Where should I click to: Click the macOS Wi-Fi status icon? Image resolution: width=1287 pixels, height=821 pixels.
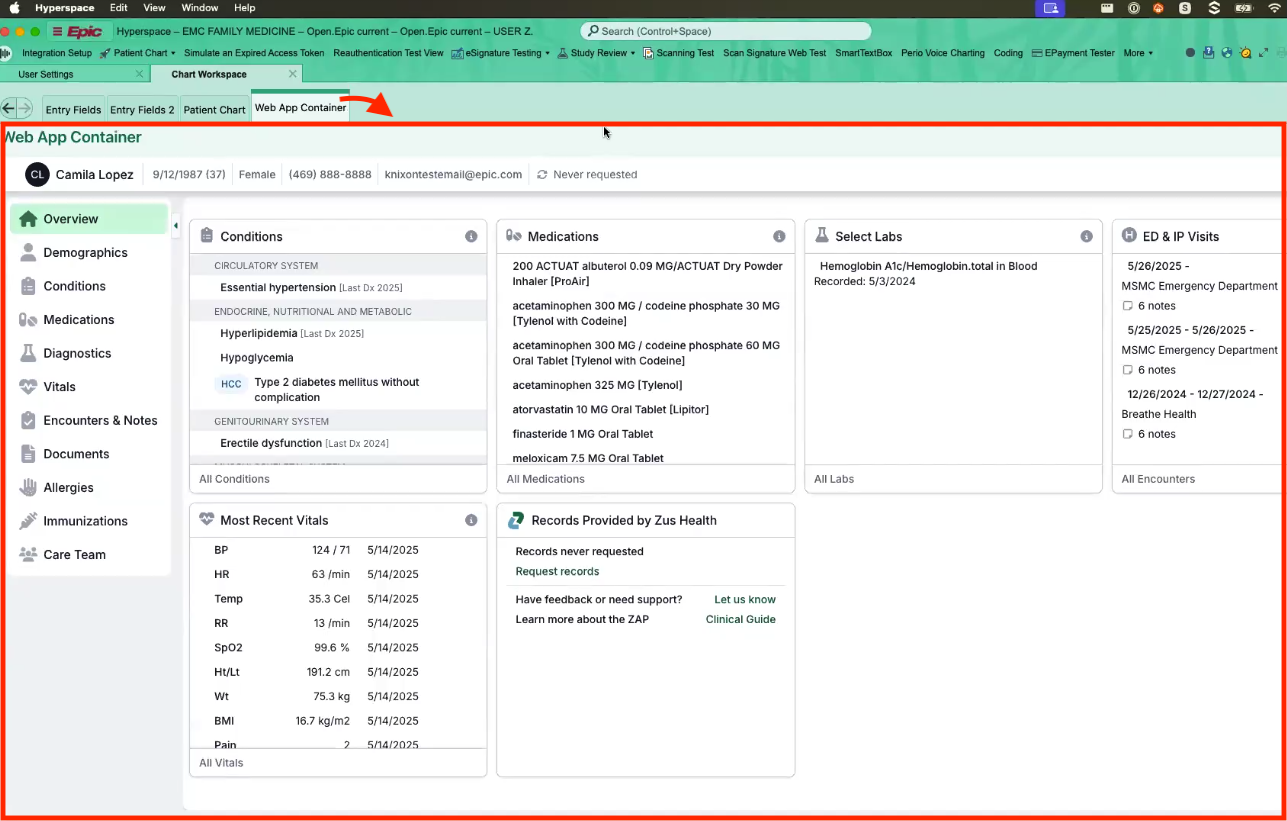tap(1274, 8)
